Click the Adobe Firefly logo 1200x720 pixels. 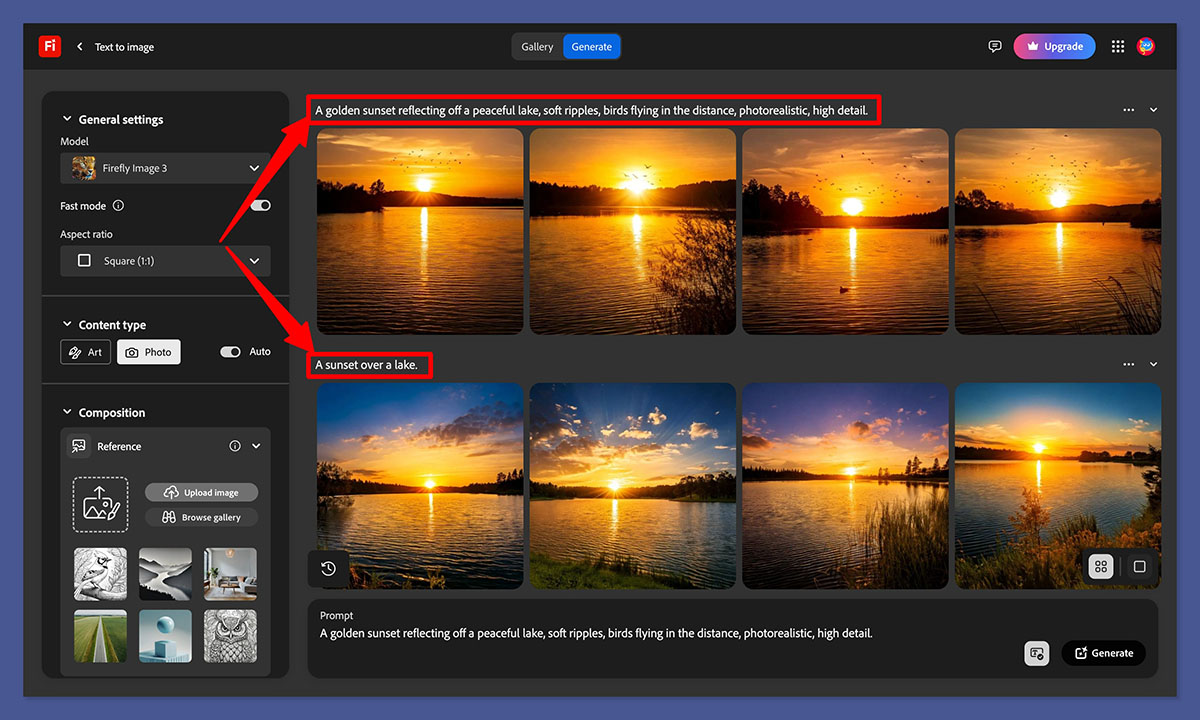(50, 46)
